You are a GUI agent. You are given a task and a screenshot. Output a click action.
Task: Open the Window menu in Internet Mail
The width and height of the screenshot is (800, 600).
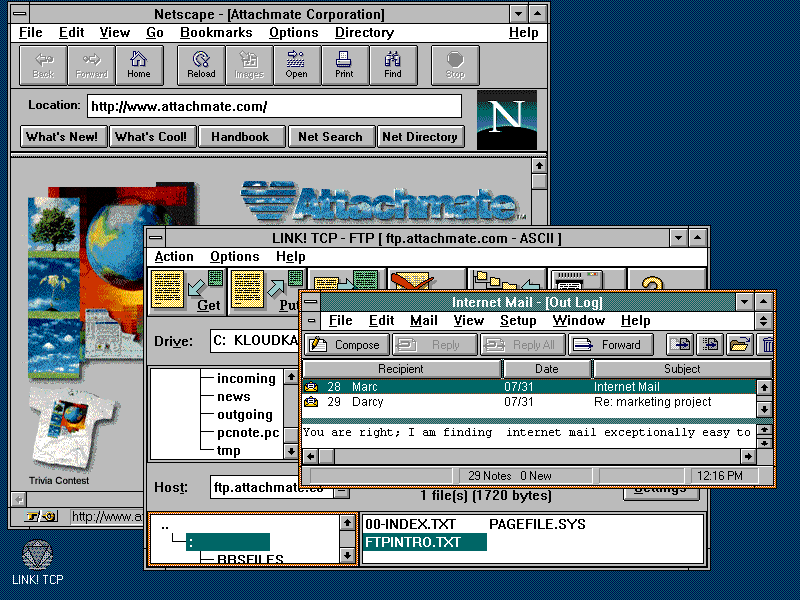tap(579, 320)
